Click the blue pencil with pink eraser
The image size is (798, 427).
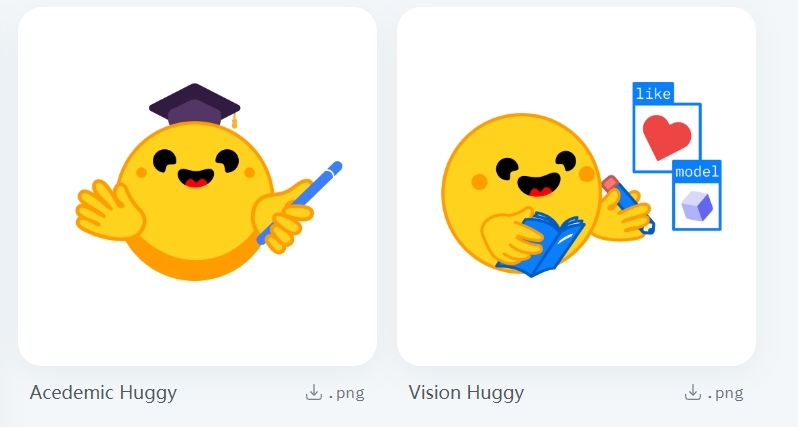628,205
